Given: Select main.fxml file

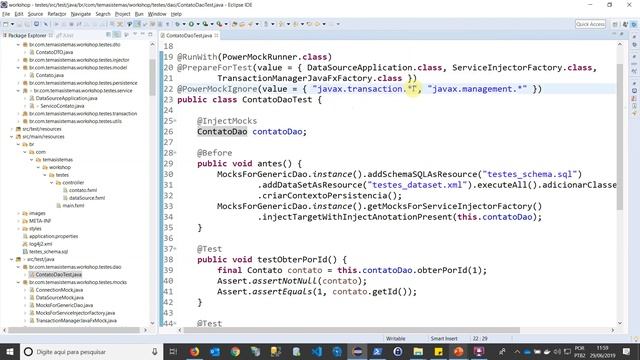Looking at the screenshot, I should click(x=73, y=206).
